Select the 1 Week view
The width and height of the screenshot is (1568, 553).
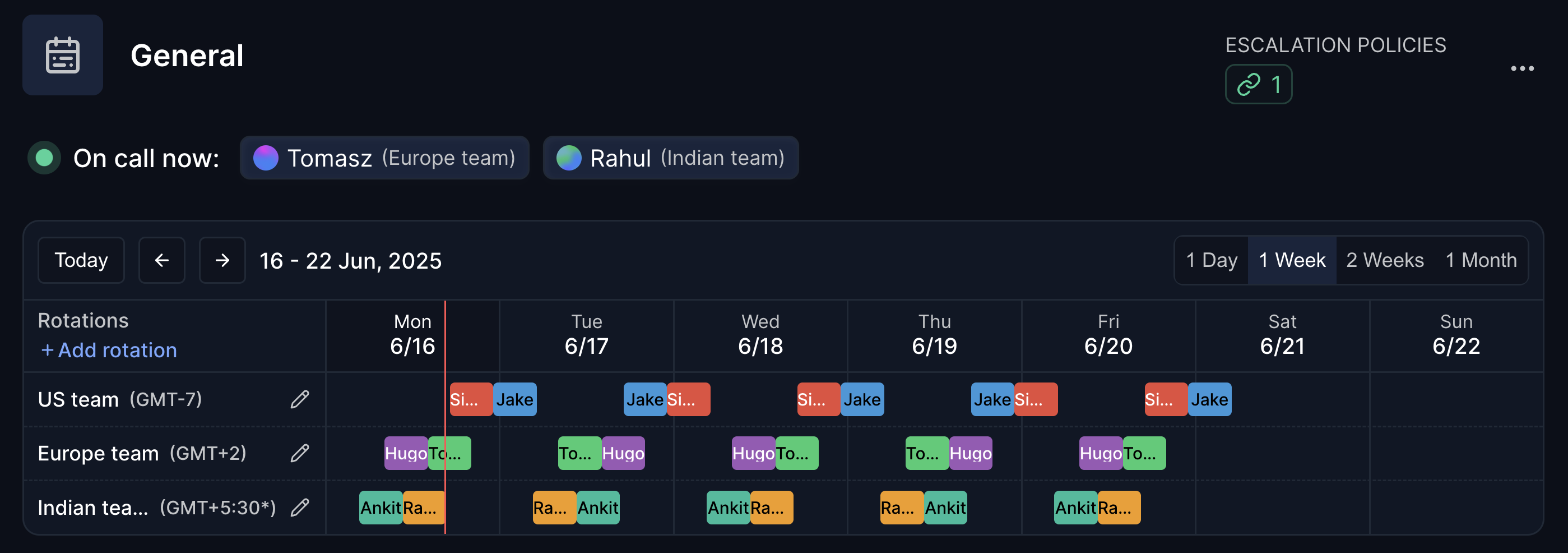(1292, 261)
